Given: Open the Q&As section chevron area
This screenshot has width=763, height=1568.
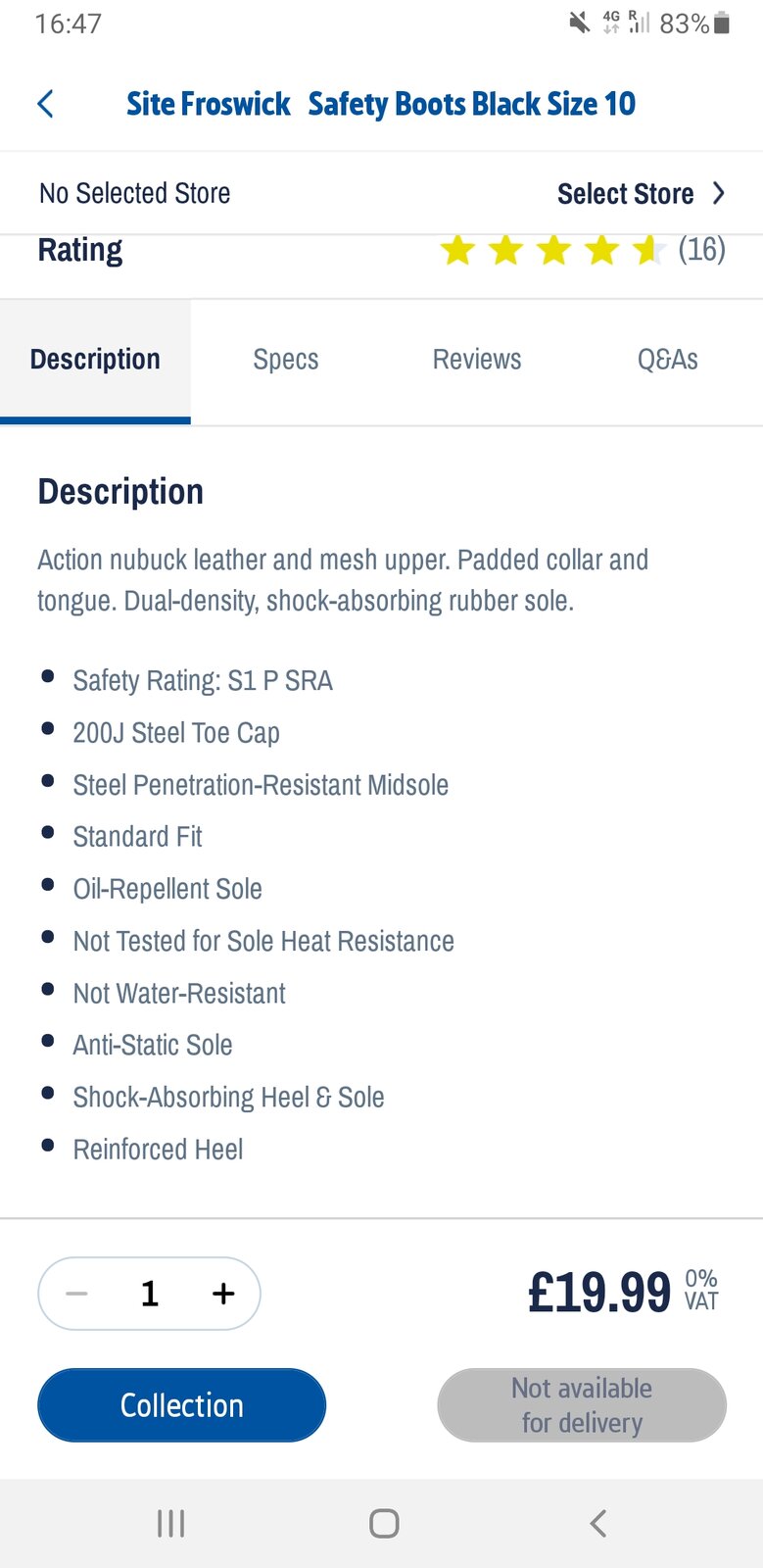Looking at the screenshot, I should [x=667, y=360].
